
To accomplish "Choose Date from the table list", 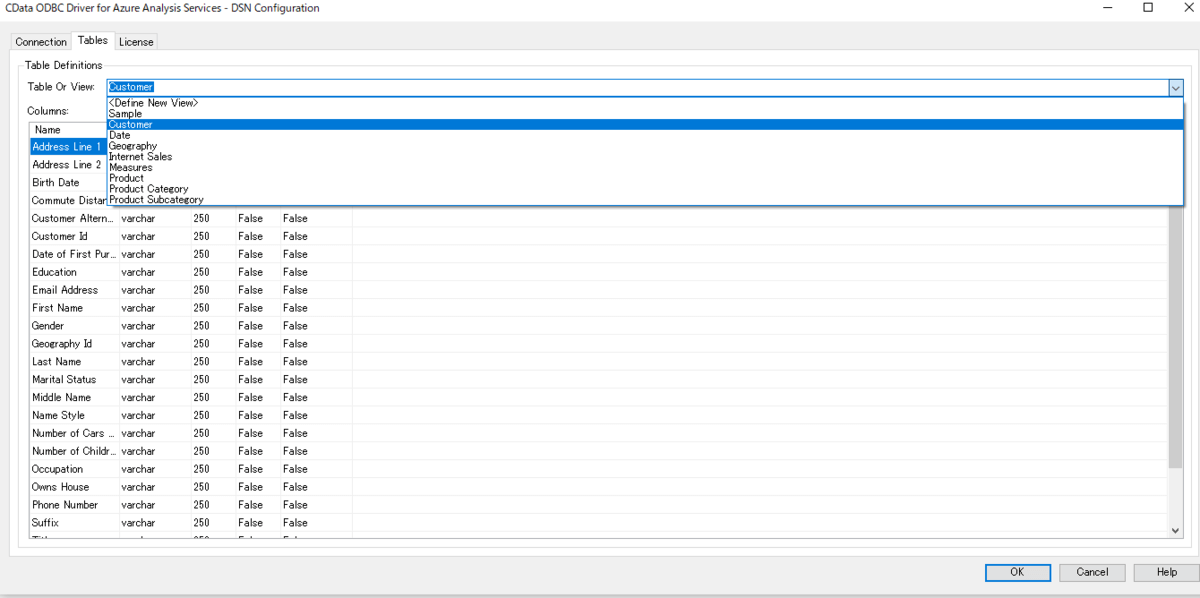I will pyautogui.click(x=645, y=135).
